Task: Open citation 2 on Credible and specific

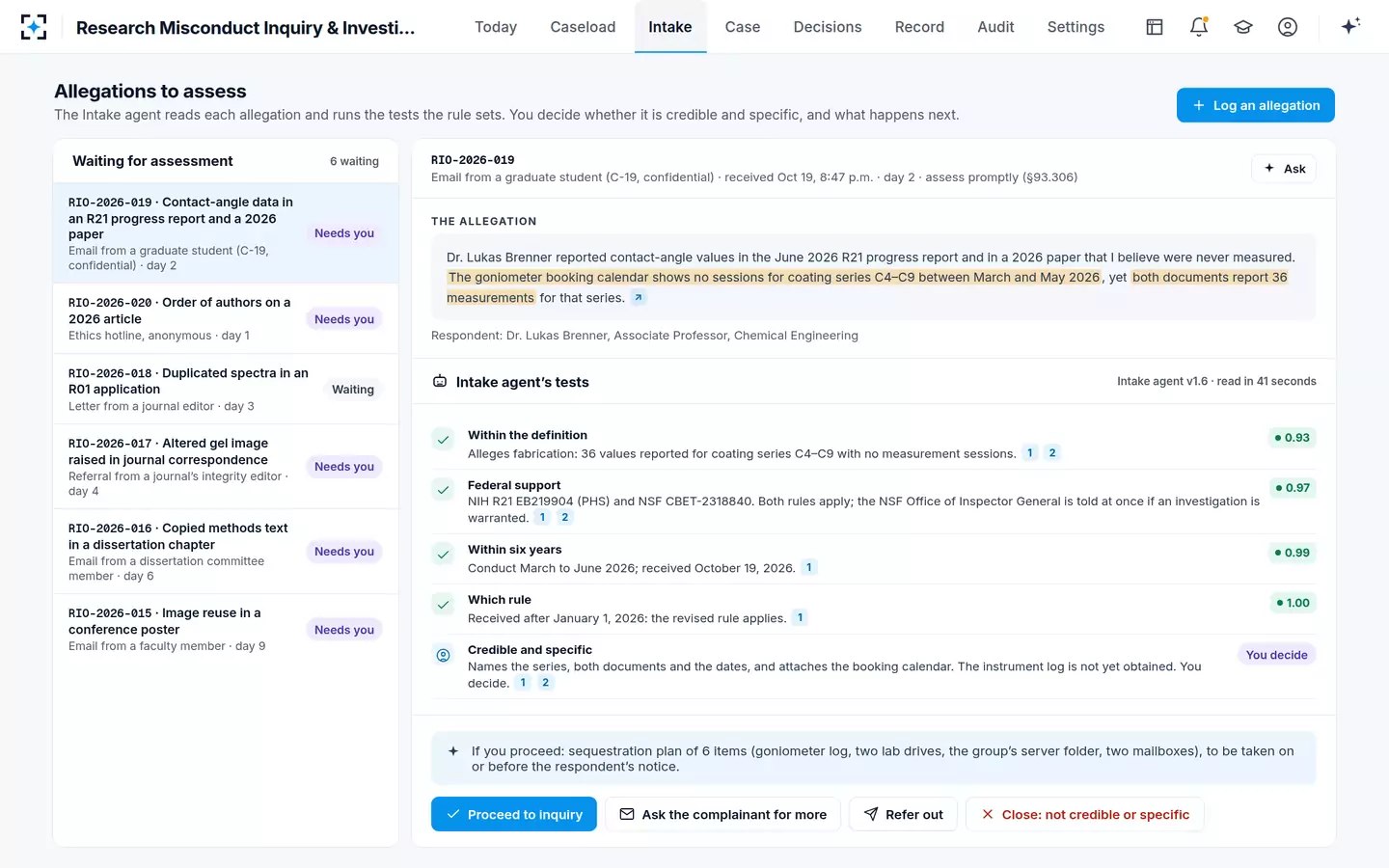Action: tap(545, 682)
